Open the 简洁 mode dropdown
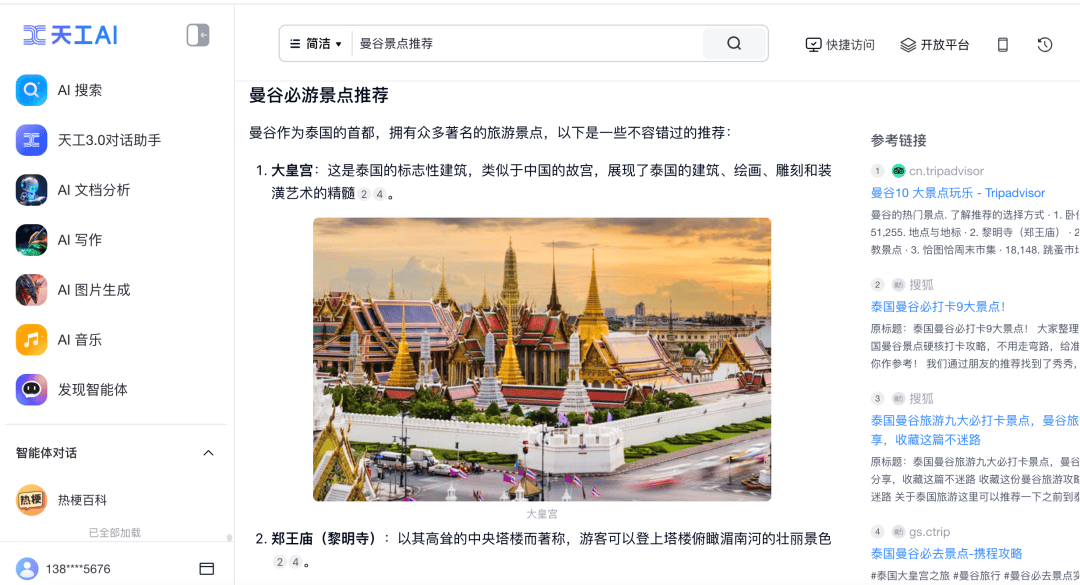The image size is (1080, 585). pyautogui.click(x=316, y=44)
